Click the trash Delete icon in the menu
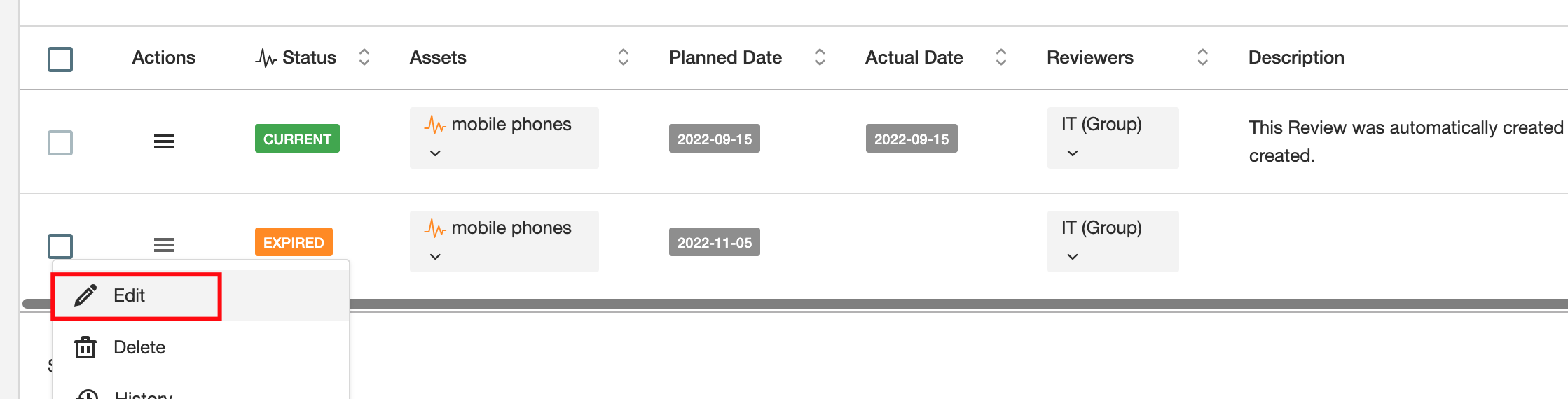The height and width of the screenshot is (399, 1568). tap(85, 347)
